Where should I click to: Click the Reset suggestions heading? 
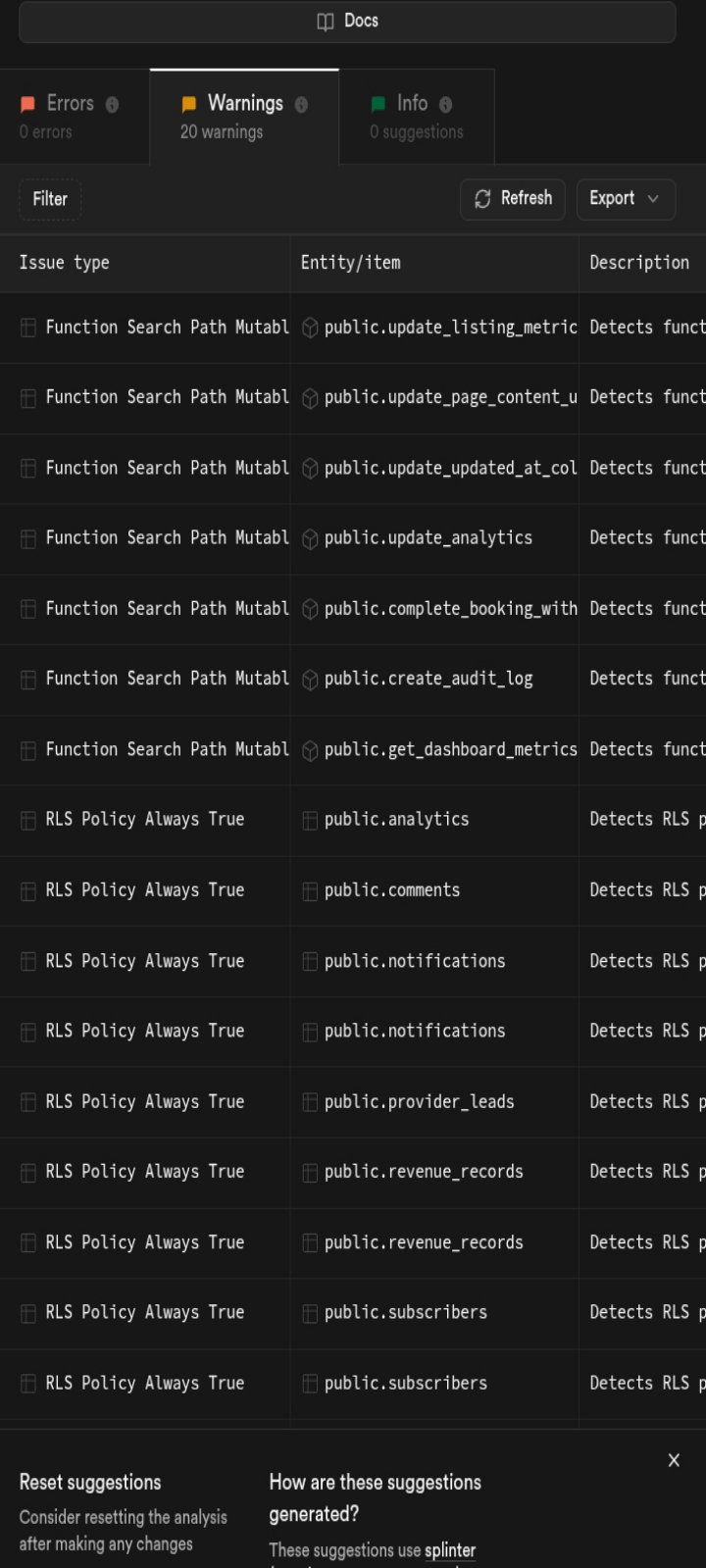[x=90, y=1483]
